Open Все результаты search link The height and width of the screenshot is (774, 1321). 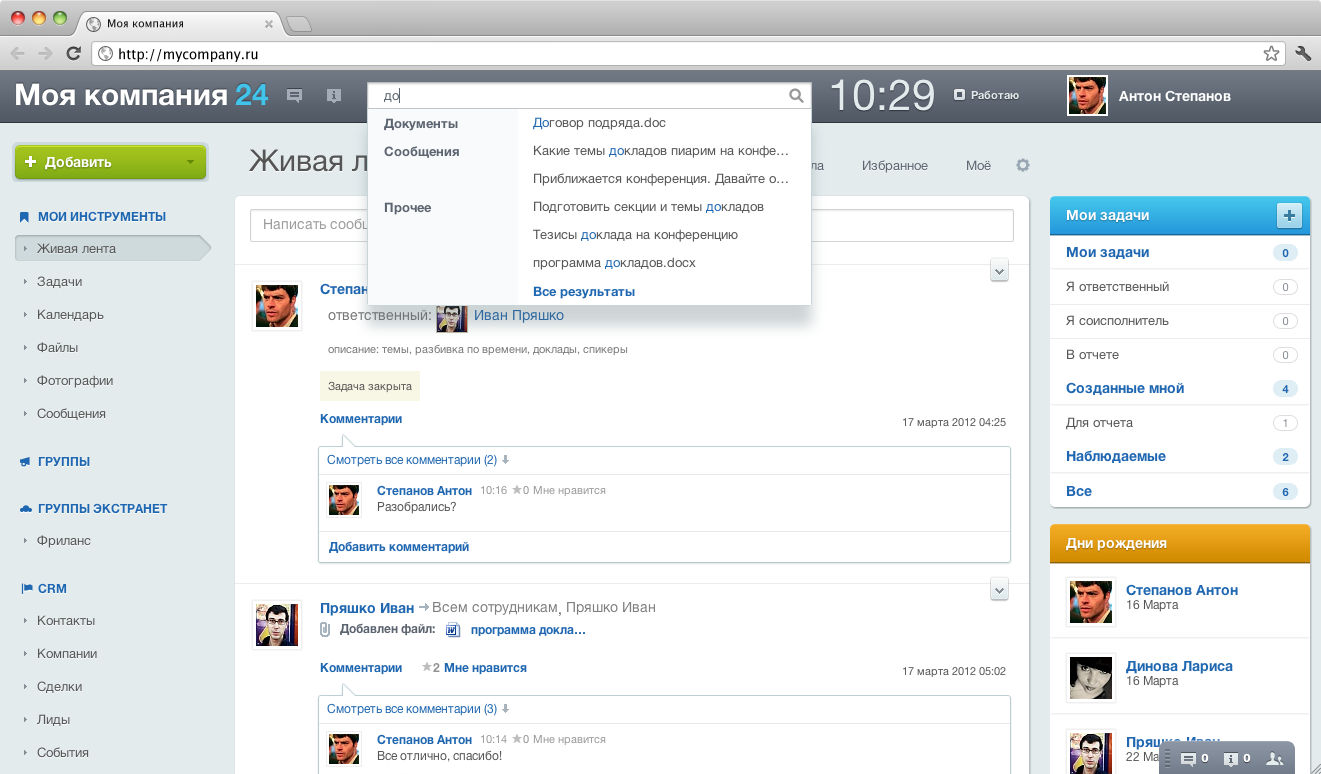[584, 292]
